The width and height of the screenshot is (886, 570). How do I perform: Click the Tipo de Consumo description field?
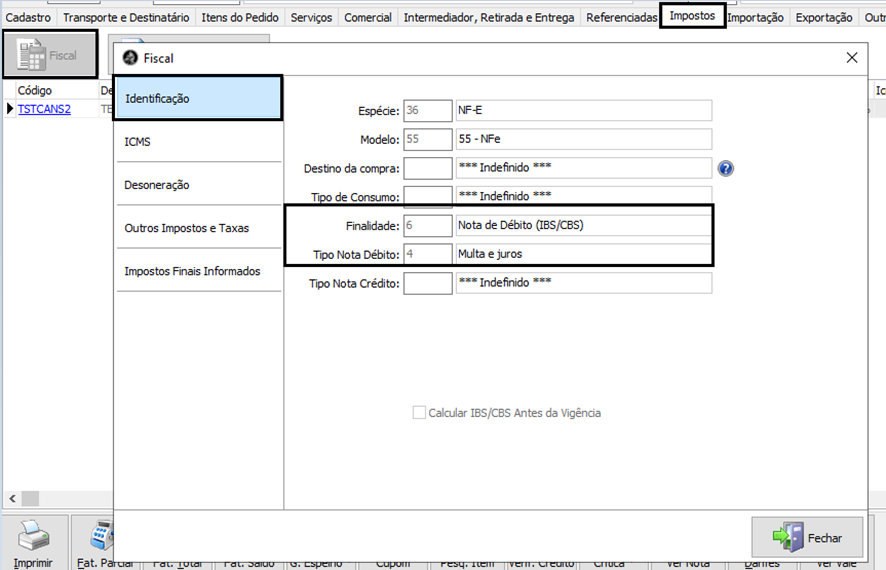[x=584, y=196]
